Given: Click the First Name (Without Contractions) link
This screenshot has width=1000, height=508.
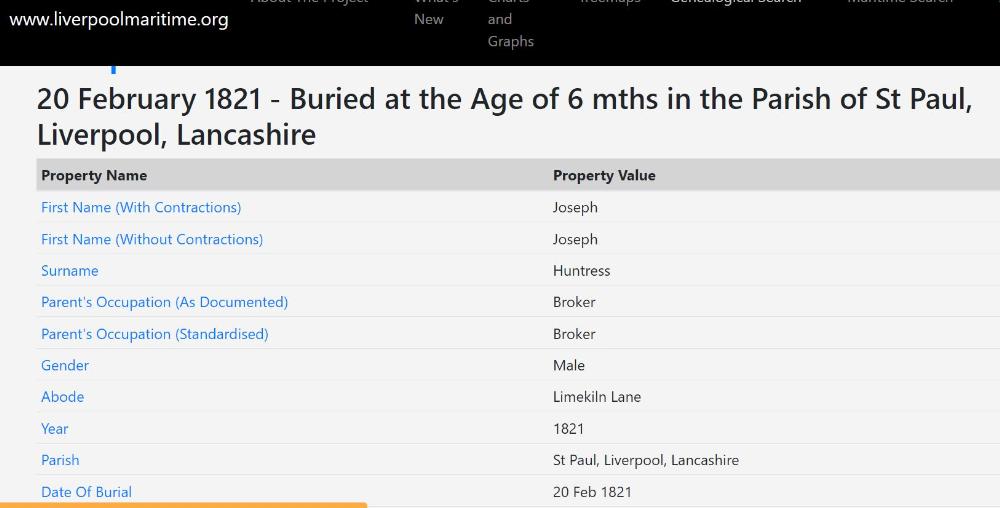Looking at the screenshot, I should pyautogui.click(x=152, y=239).
